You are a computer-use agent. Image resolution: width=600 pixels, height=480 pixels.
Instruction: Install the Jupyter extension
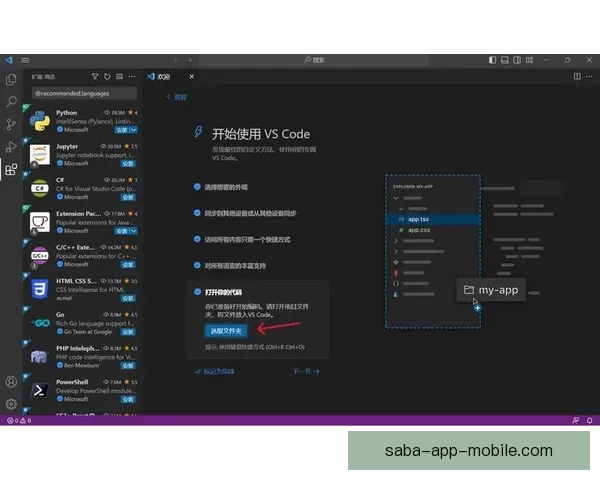128,164
